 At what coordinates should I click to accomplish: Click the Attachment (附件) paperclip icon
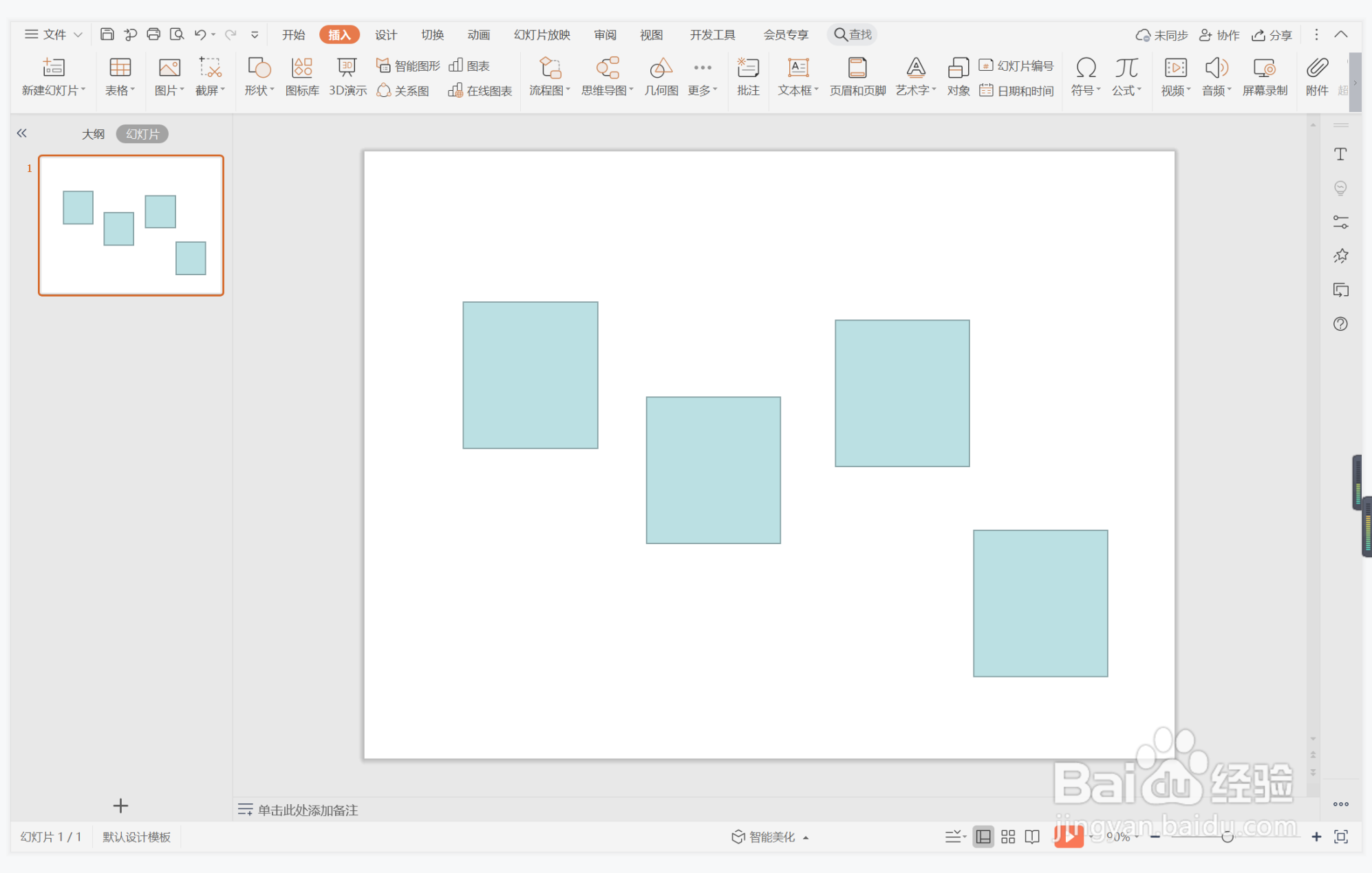pyautogui.click(x=1316, y=68)
